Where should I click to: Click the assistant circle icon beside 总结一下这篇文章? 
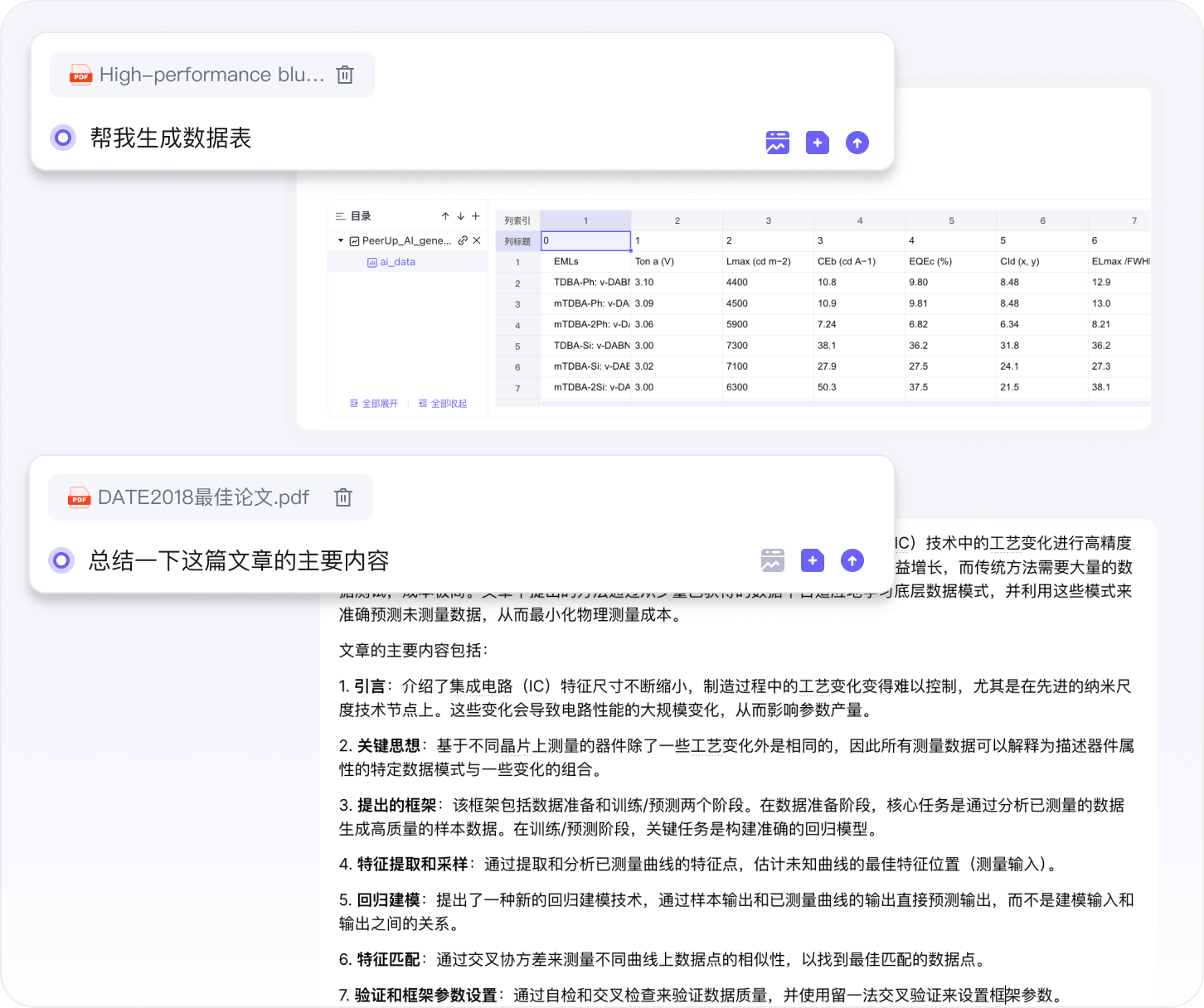[x=61, y=560]
